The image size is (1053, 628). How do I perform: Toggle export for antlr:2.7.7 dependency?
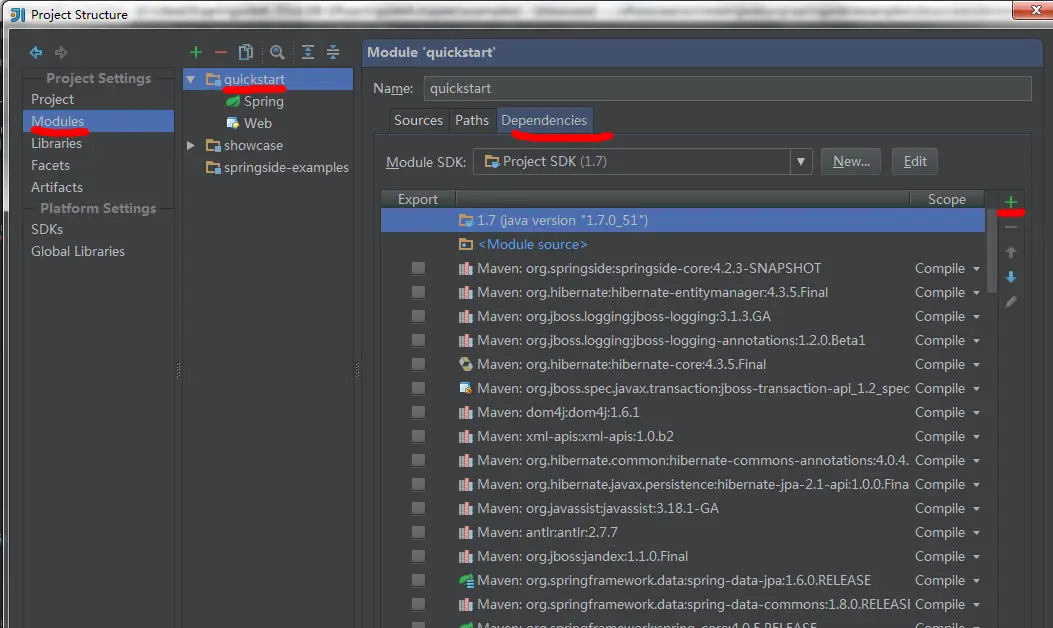[x=418, y=533]
